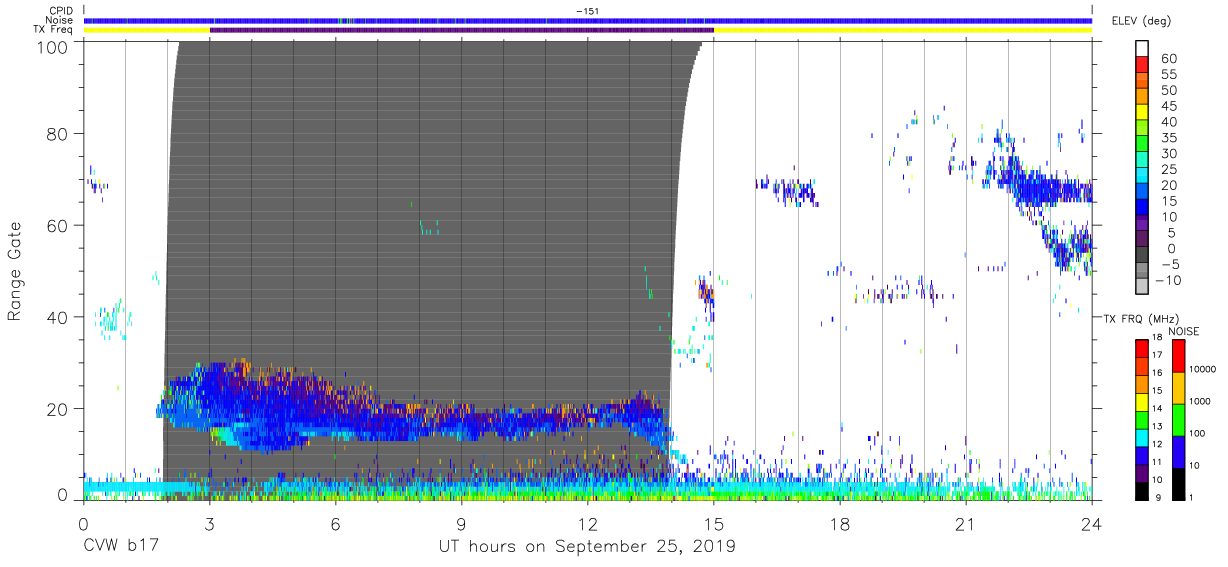Click the 100 tick label on Range Gate axis
The height and width of the screenshot is (567, 1228).
tap(53, 46)
